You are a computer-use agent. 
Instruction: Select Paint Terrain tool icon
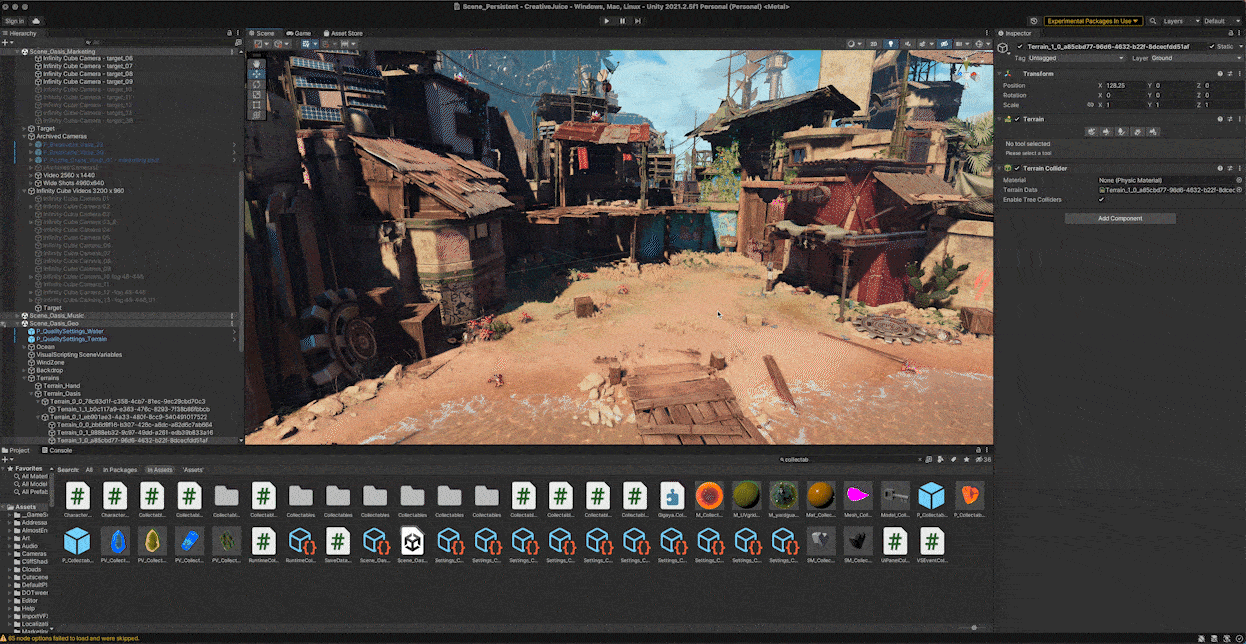click(1106, 131)
